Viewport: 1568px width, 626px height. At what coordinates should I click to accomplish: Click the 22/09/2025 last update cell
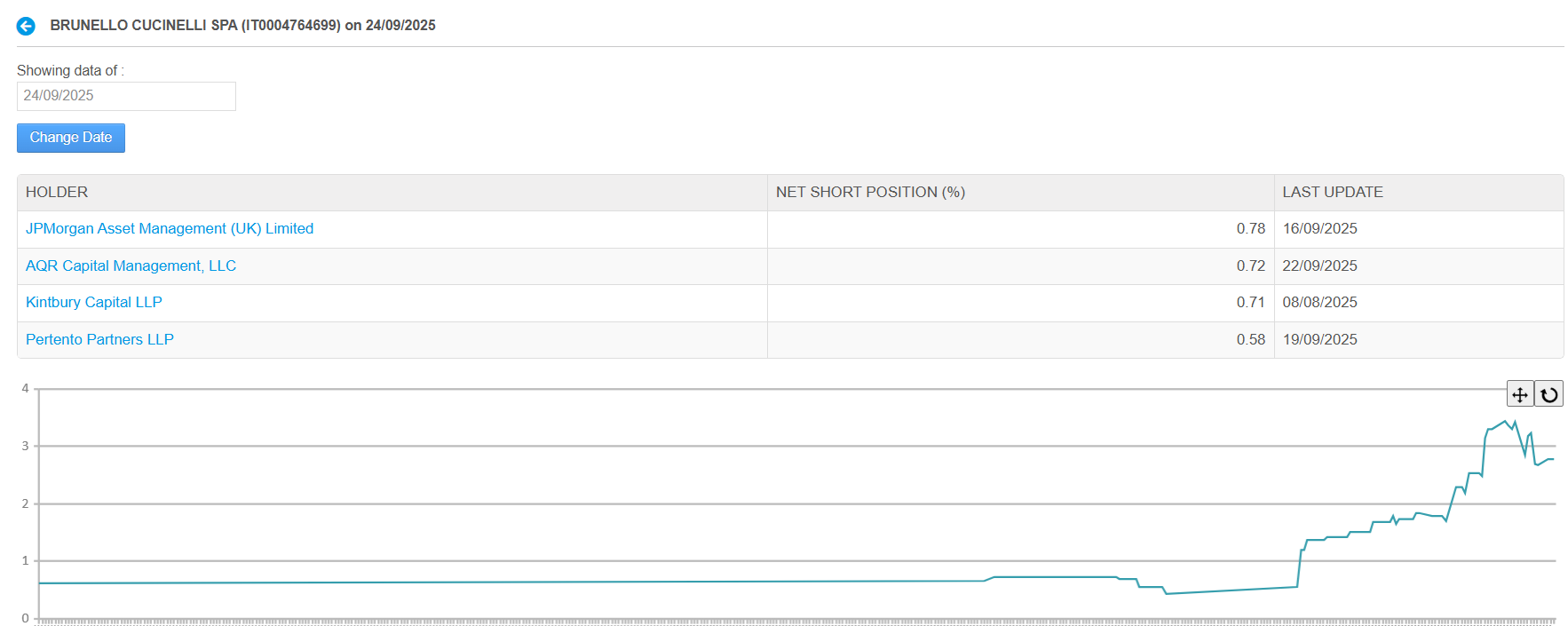pos(1319,266)
